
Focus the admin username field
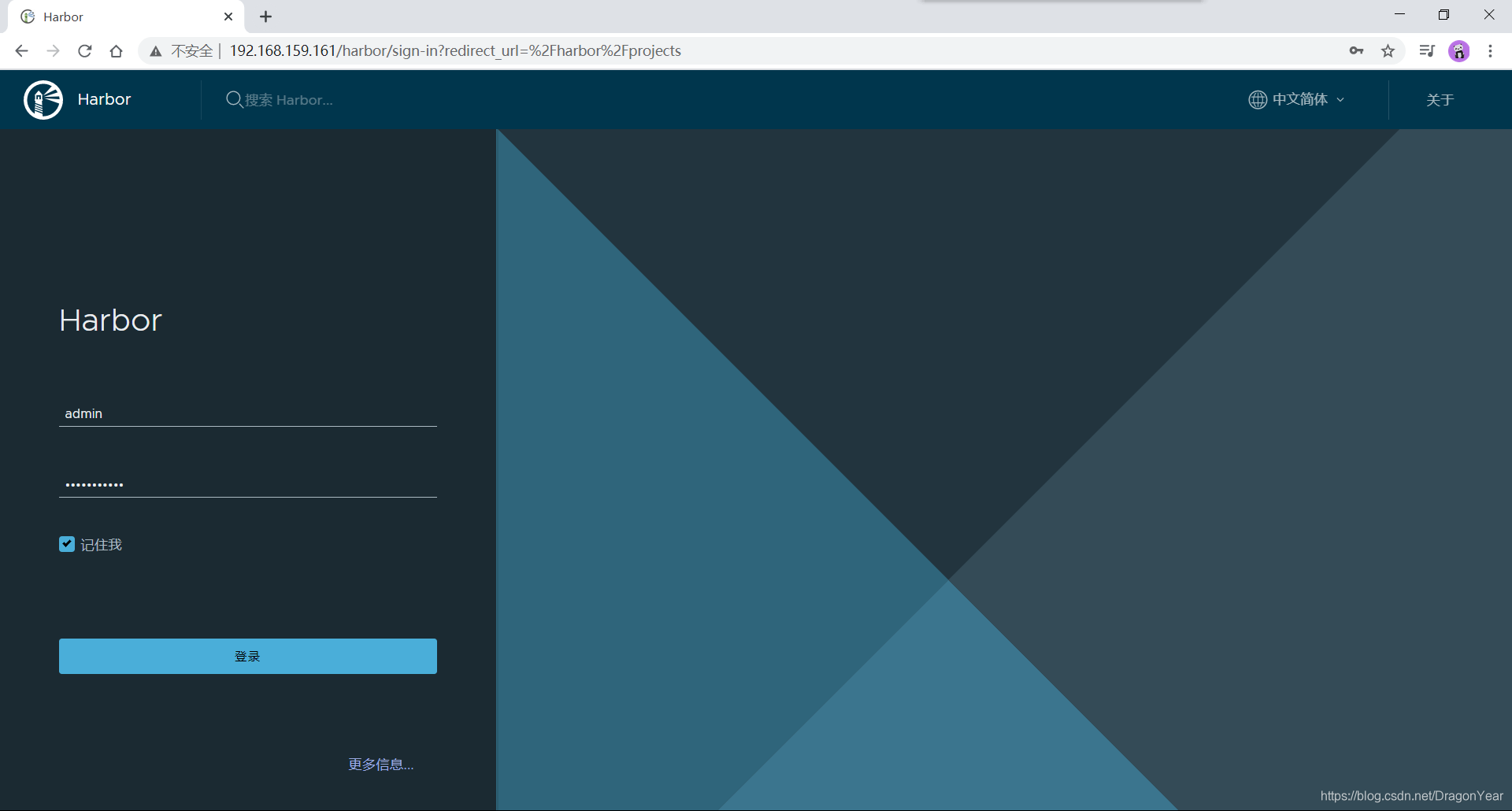click(x=248, y=413)
